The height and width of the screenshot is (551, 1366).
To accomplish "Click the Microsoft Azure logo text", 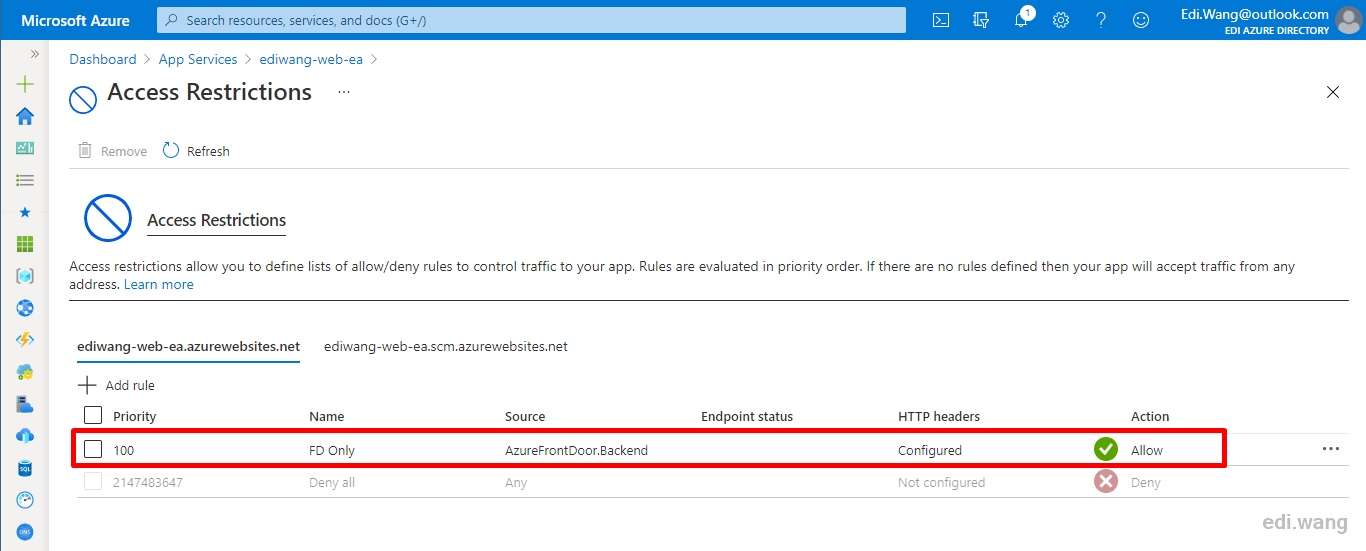I will coord(75,20).
